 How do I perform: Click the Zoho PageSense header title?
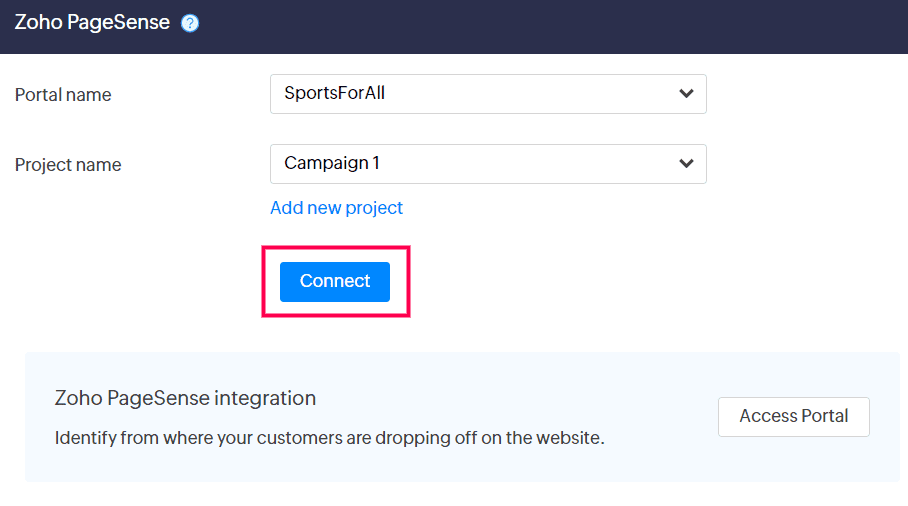92,23
